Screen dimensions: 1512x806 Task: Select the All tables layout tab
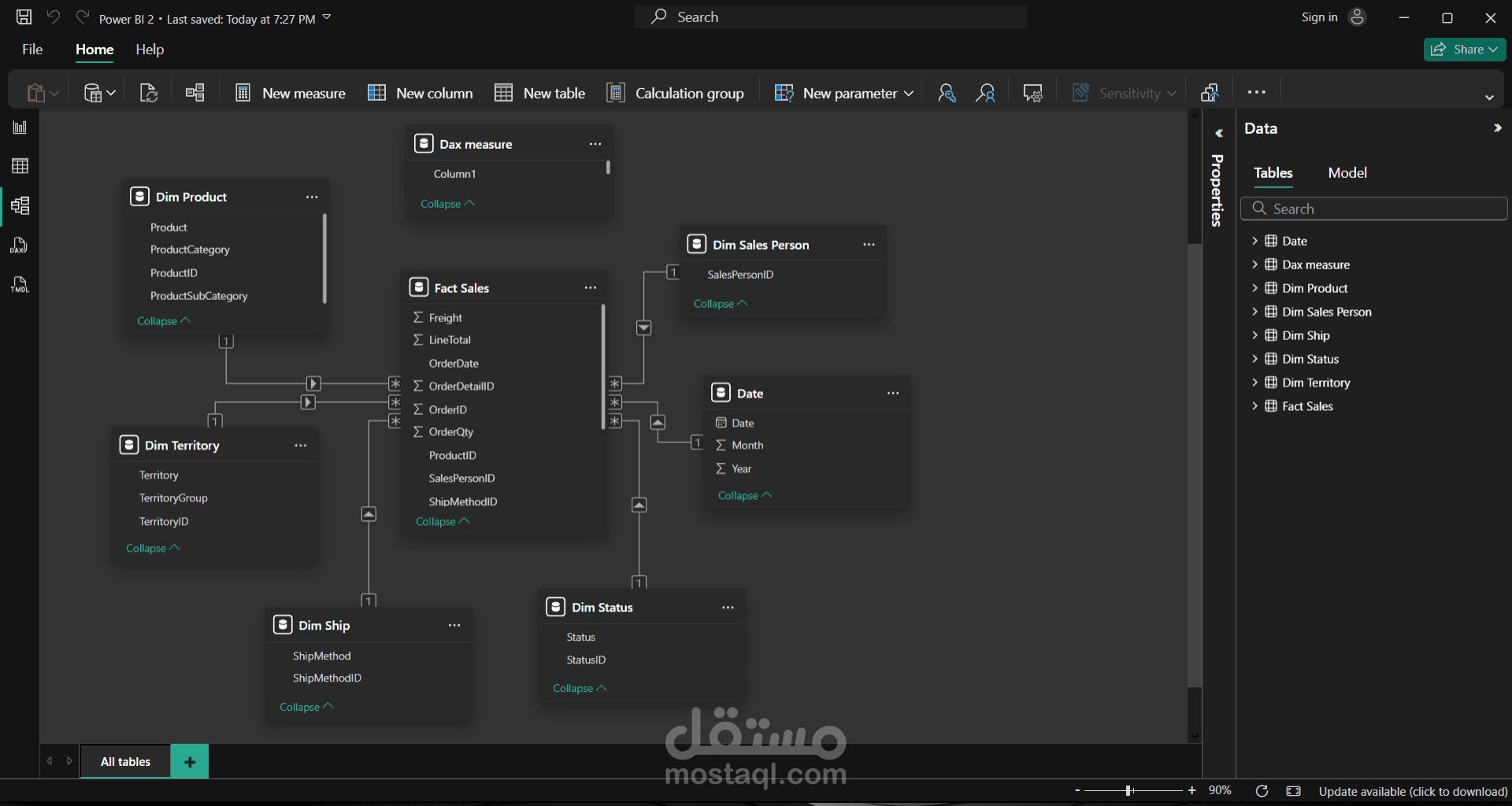point(125,762)
